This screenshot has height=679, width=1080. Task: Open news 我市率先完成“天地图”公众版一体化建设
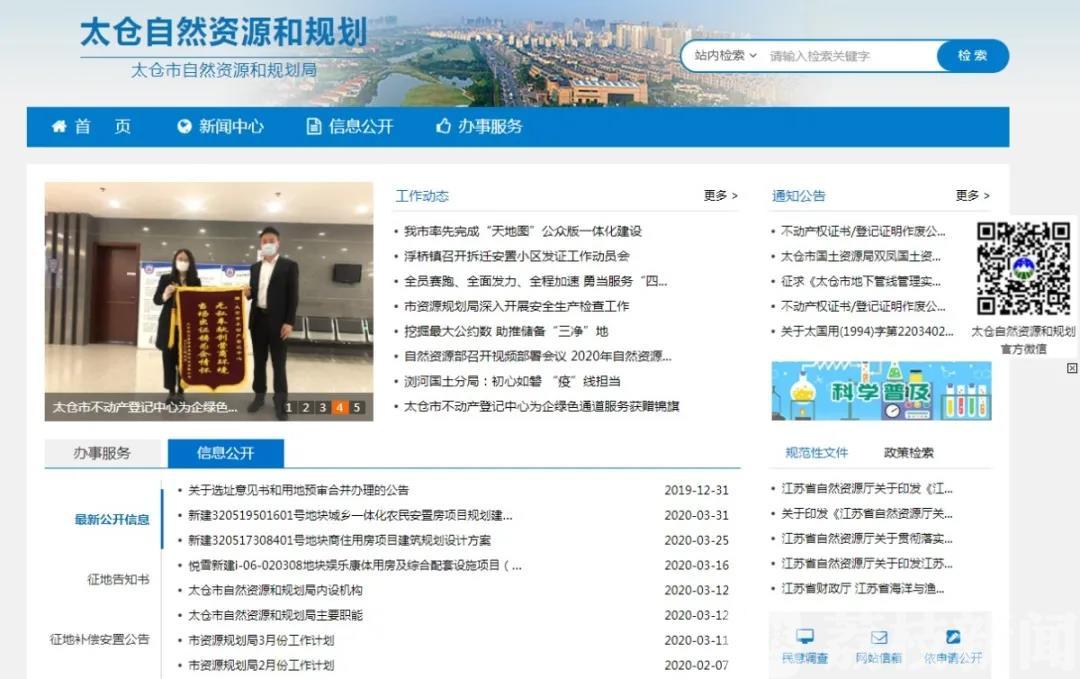pos(523,231)
